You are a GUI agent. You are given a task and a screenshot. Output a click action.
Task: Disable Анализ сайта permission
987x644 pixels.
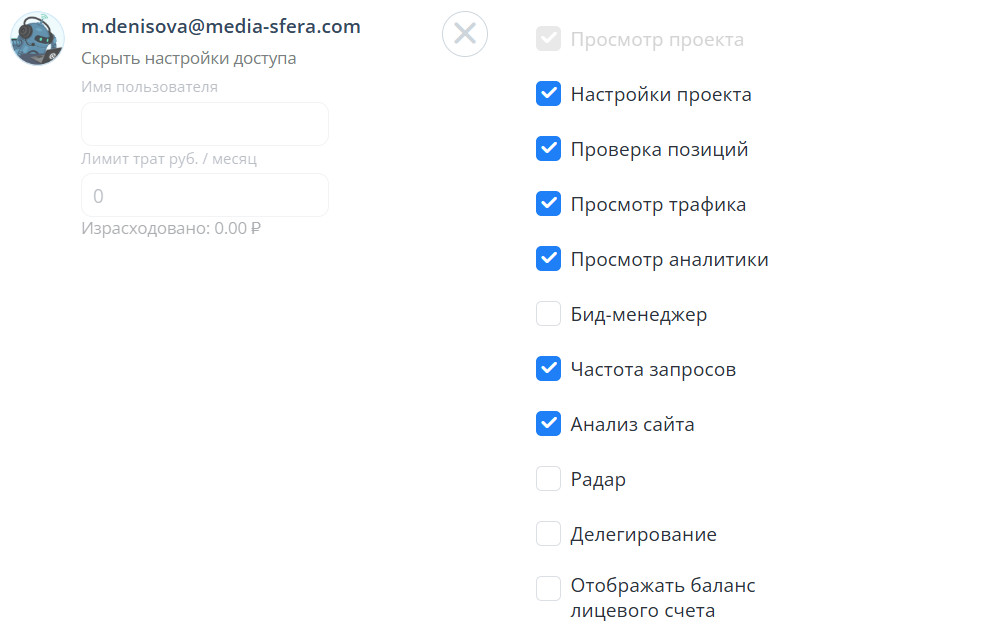coord(548,424)
